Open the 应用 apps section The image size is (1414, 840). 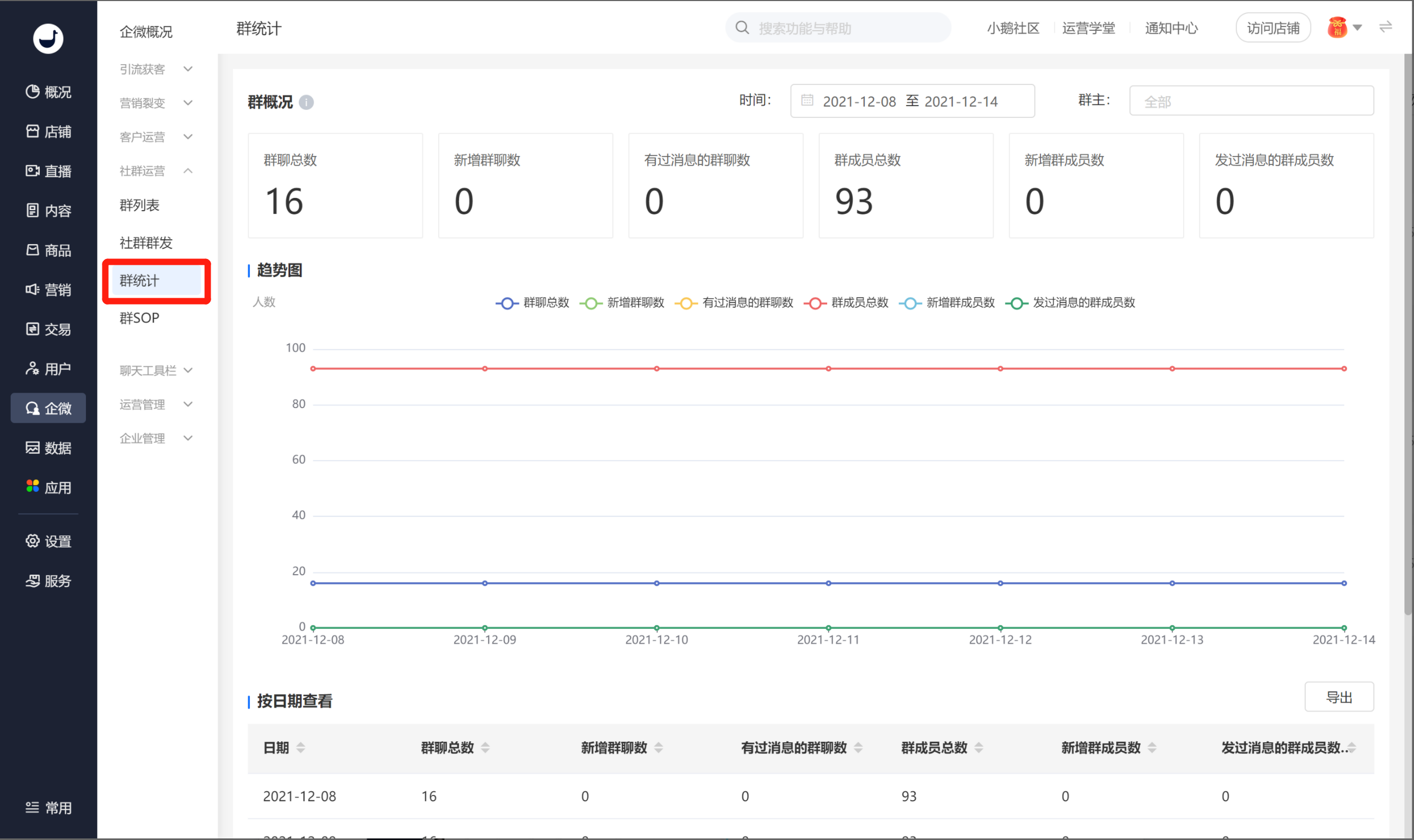point(48,487)
